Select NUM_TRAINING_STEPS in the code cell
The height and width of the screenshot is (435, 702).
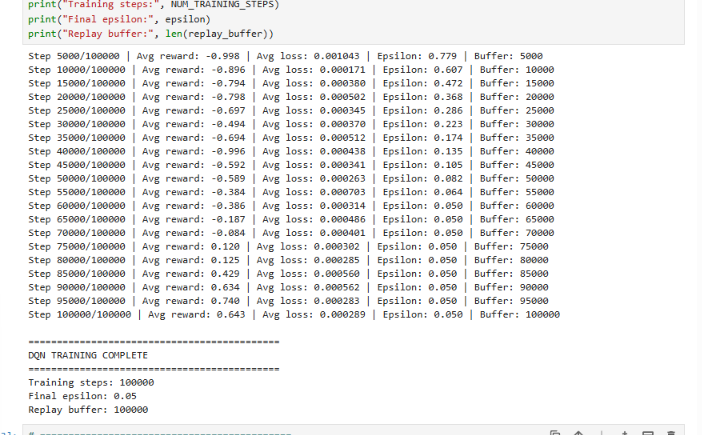click(x=222, y=5)
